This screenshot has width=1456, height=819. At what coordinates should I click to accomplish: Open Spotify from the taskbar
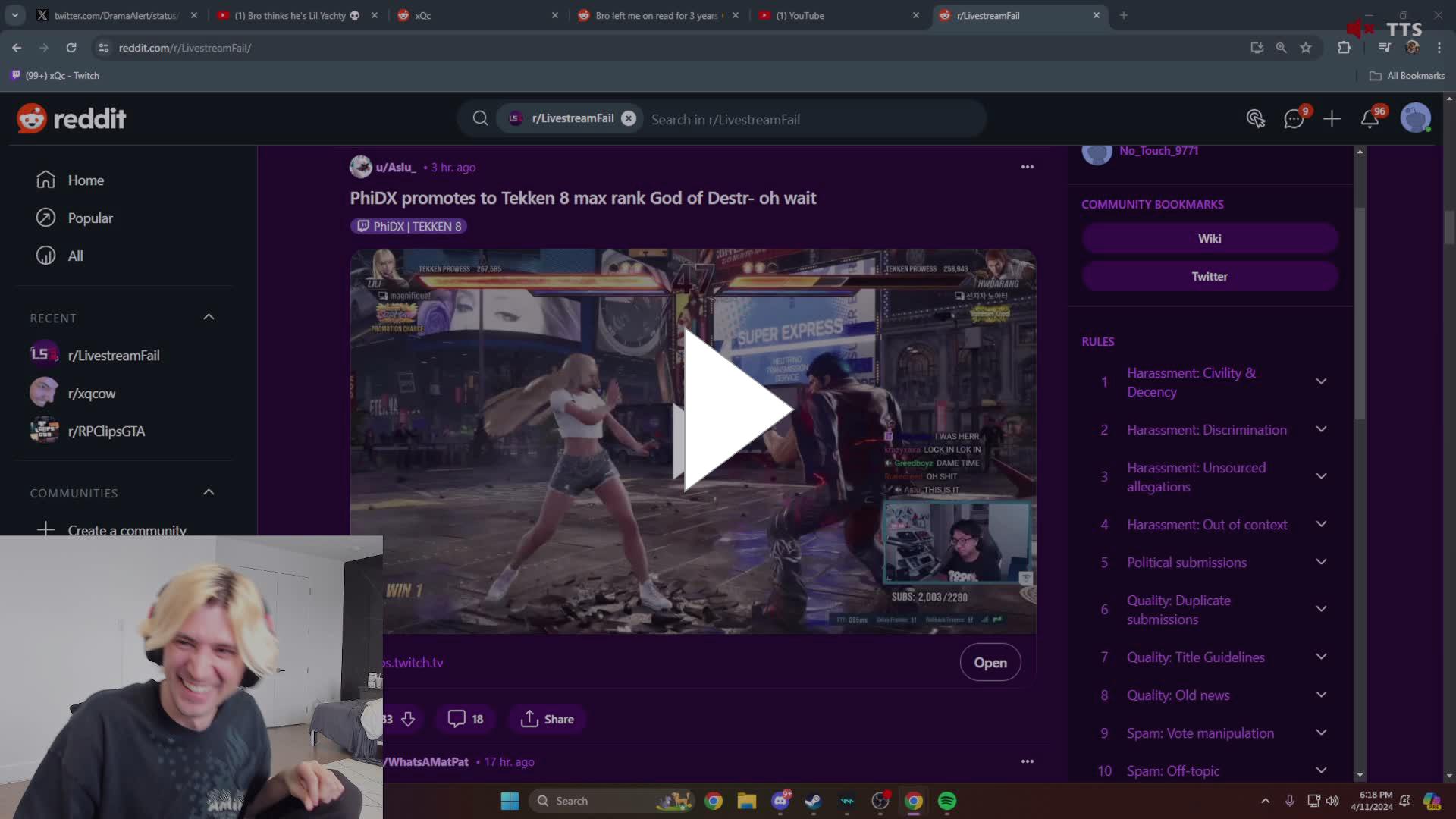(x=947, y=801)
